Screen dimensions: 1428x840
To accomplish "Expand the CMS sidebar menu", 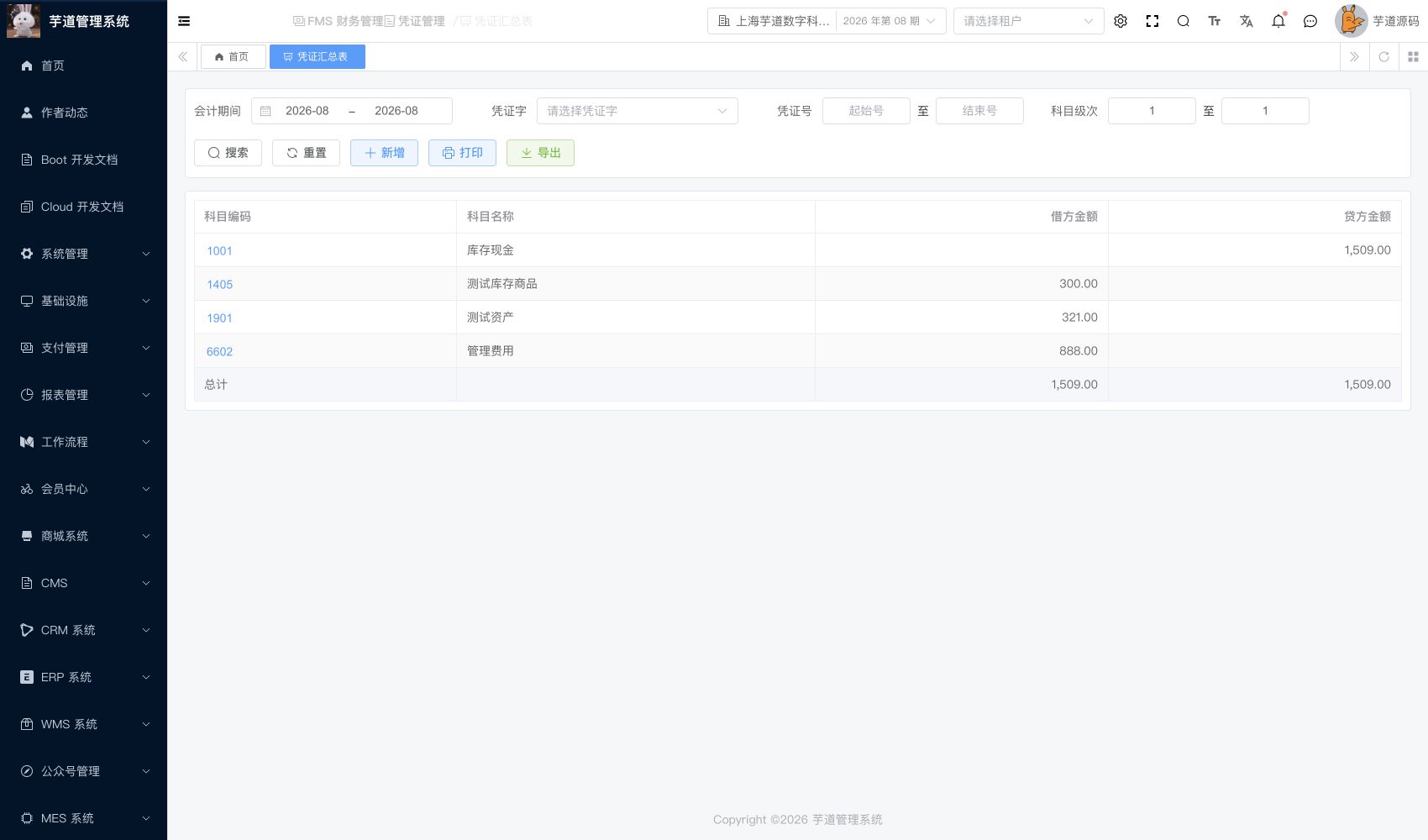I will coord(83,583).
